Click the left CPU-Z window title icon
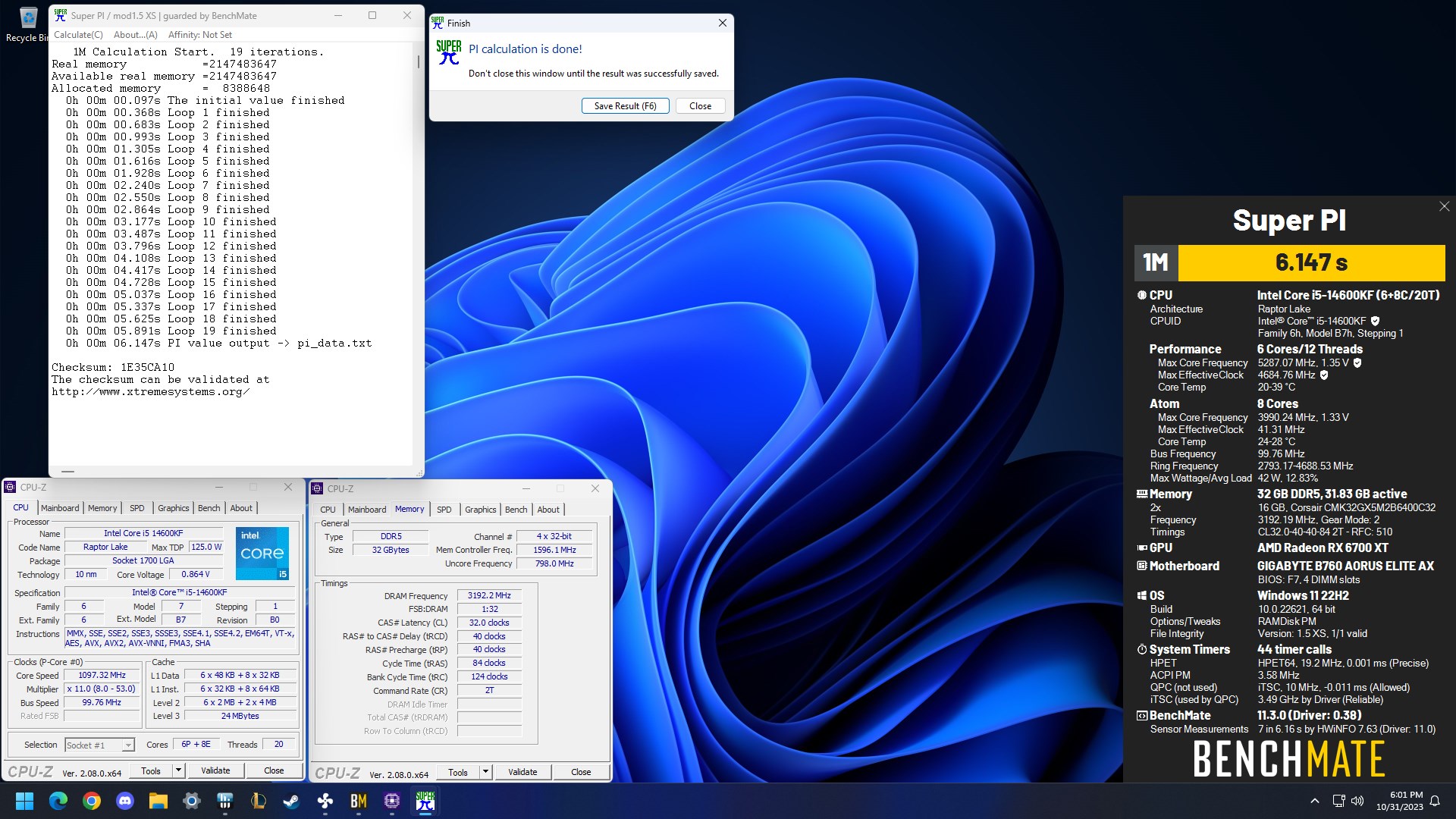Viewport: 1456px width, 819px height. pyautogui.click(x=11, y=488)
